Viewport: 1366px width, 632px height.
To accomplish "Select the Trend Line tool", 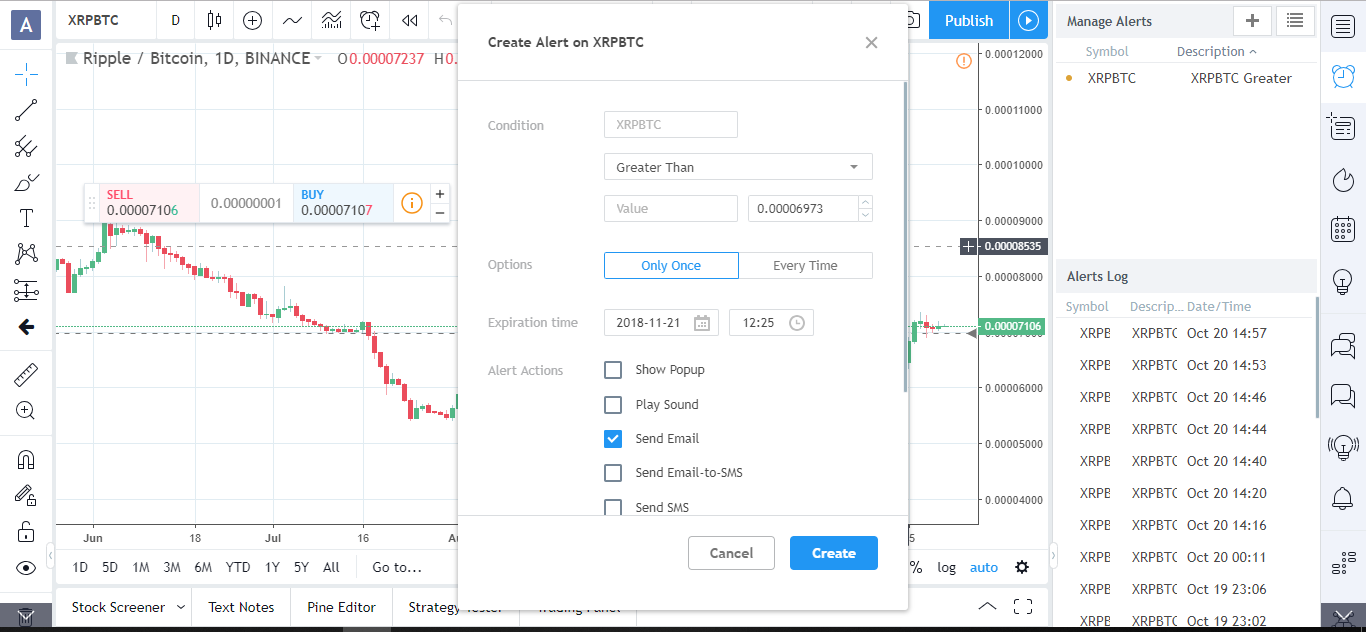I will click(x=26, y=110).
